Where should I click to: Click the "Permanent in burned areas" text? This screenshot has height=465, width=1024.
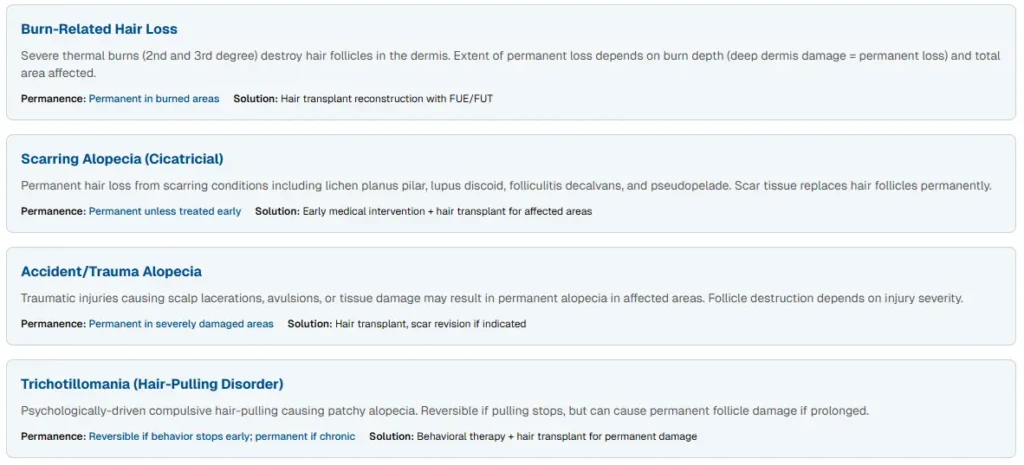tap(154, 99)
